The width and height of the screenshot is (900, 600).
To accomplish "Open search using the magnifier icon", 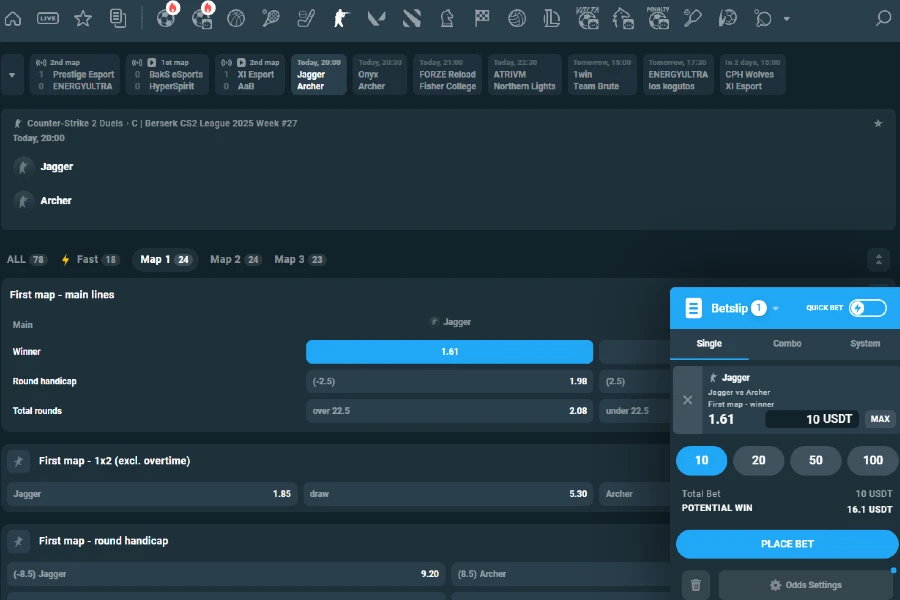I will click(882, 18).
